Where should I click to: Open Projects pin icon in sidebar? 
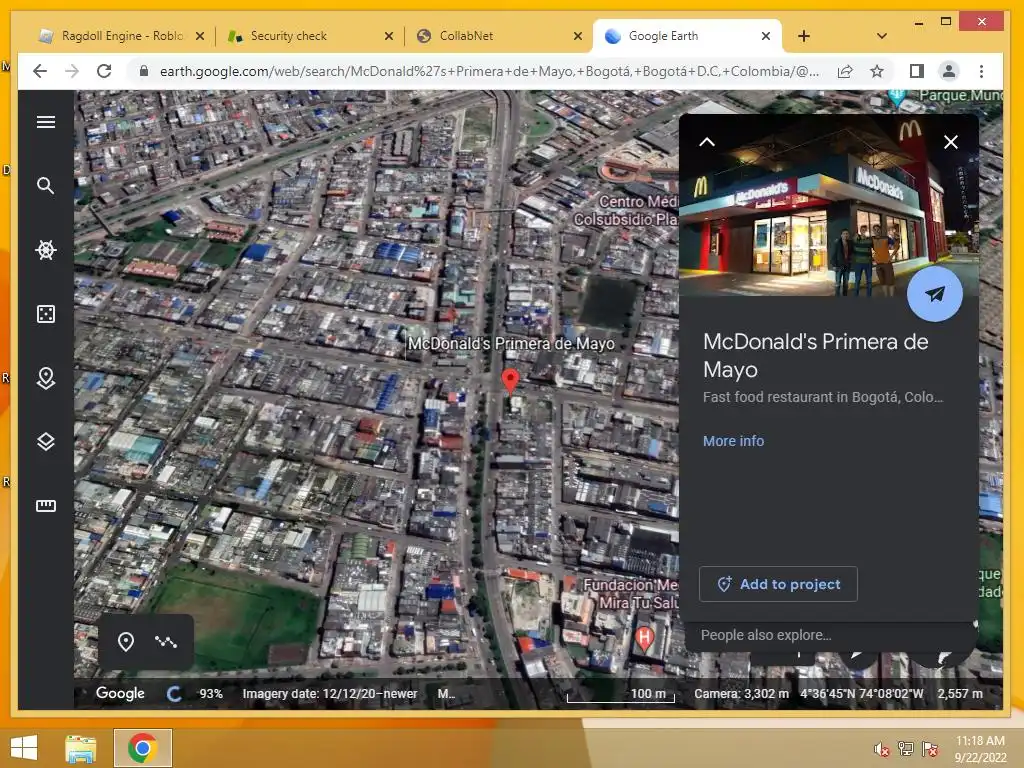46,378
